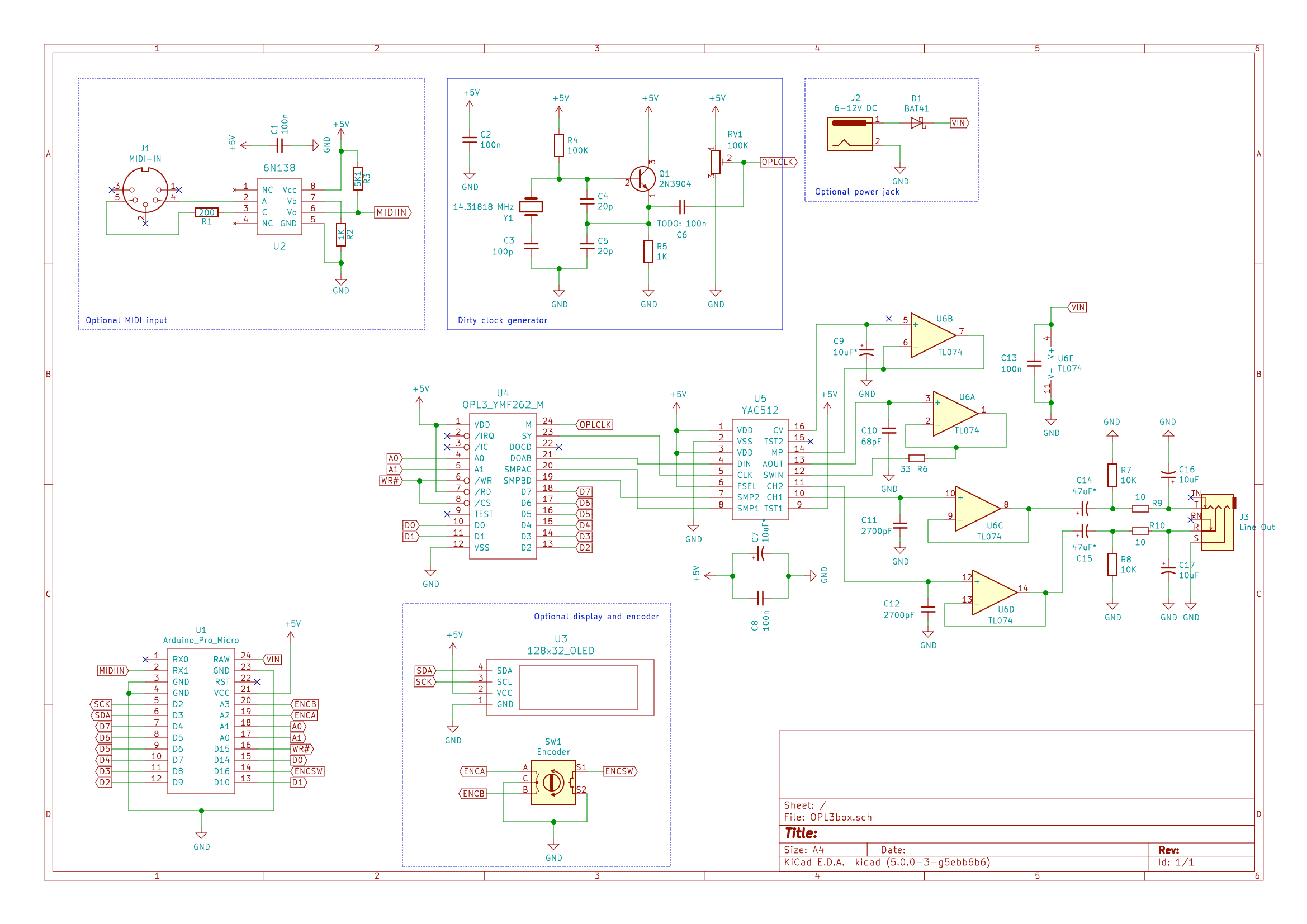Select the OPL3_YMF262_M value text
This screenshot has width=1307, height=924.
503,405
